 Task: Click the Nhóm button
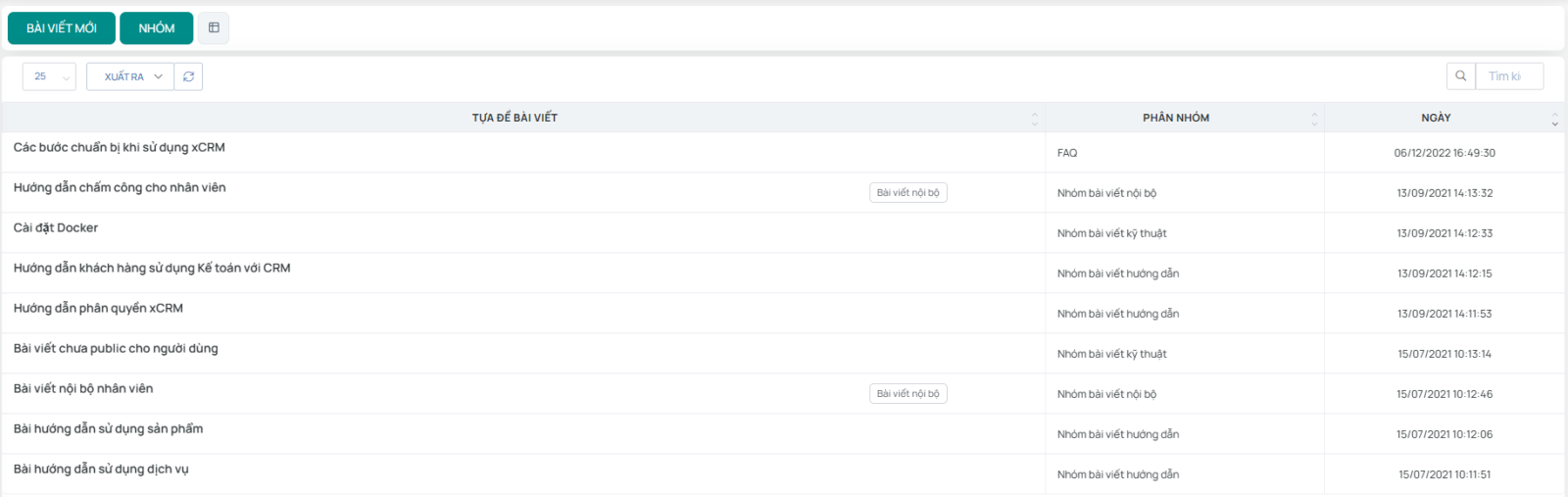[x=157, y=28]
